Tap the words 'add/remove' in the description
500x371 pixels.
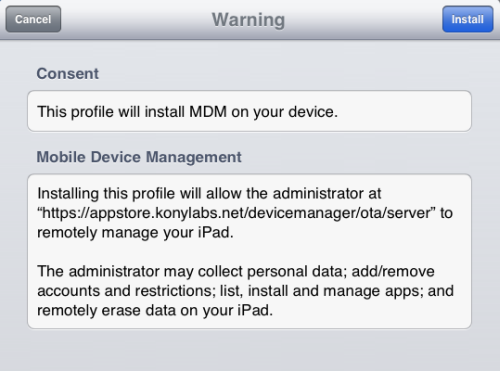click(x=393, y=271)
